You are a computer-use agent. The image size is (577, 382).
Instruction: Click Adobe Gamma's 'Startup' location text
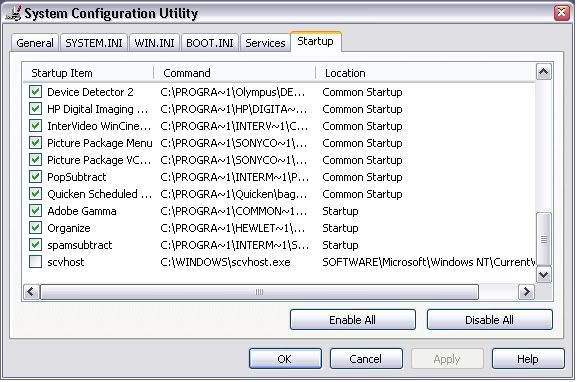tap(340, 211)
